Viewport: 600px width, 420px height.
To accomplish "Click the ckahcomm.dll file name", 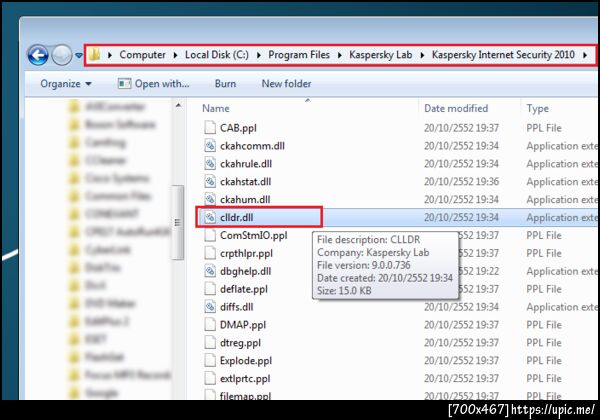I will coord(252,146).
